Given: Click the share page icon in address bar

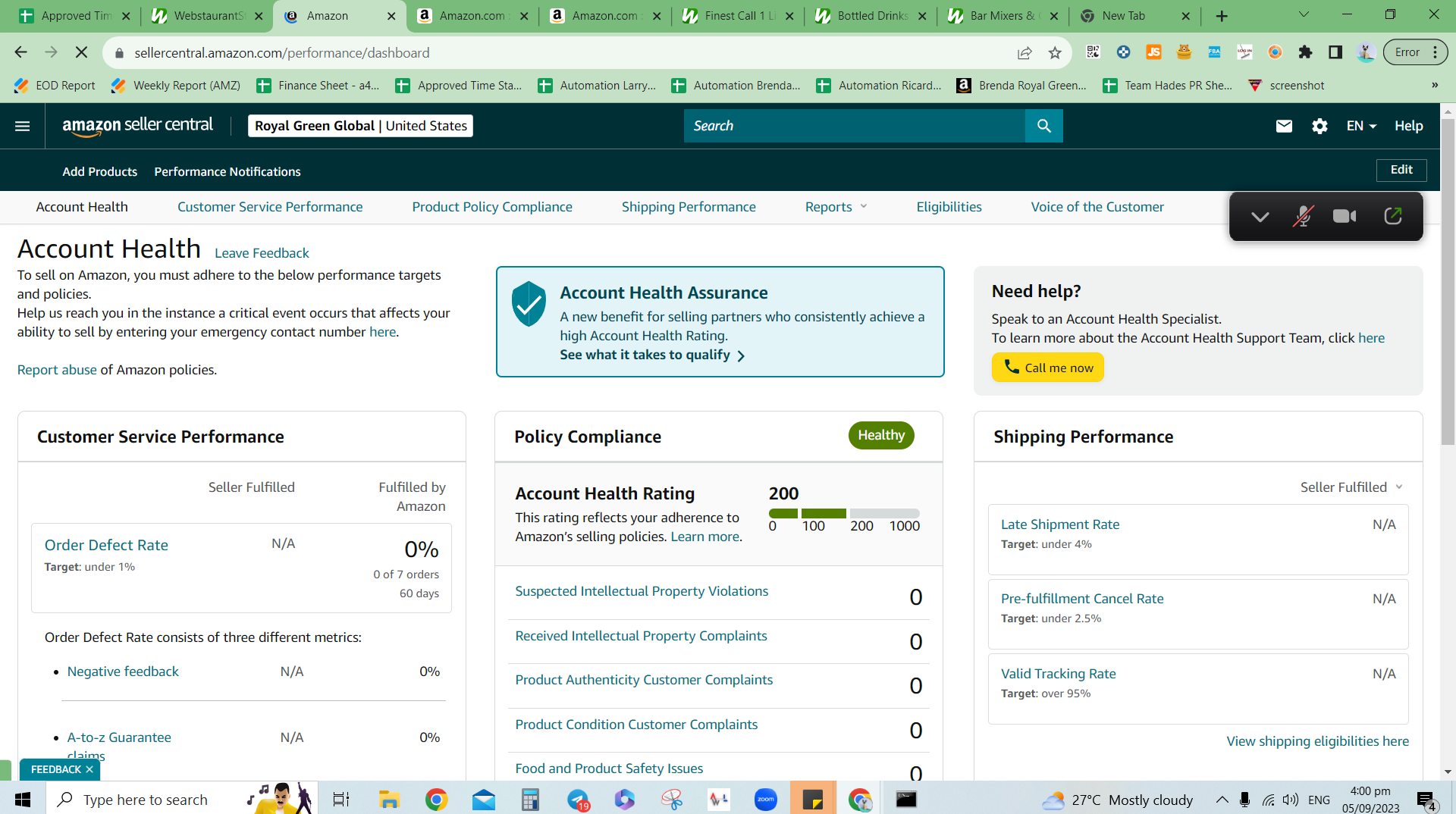Looking at the screenshot, I should point(1025,52).
